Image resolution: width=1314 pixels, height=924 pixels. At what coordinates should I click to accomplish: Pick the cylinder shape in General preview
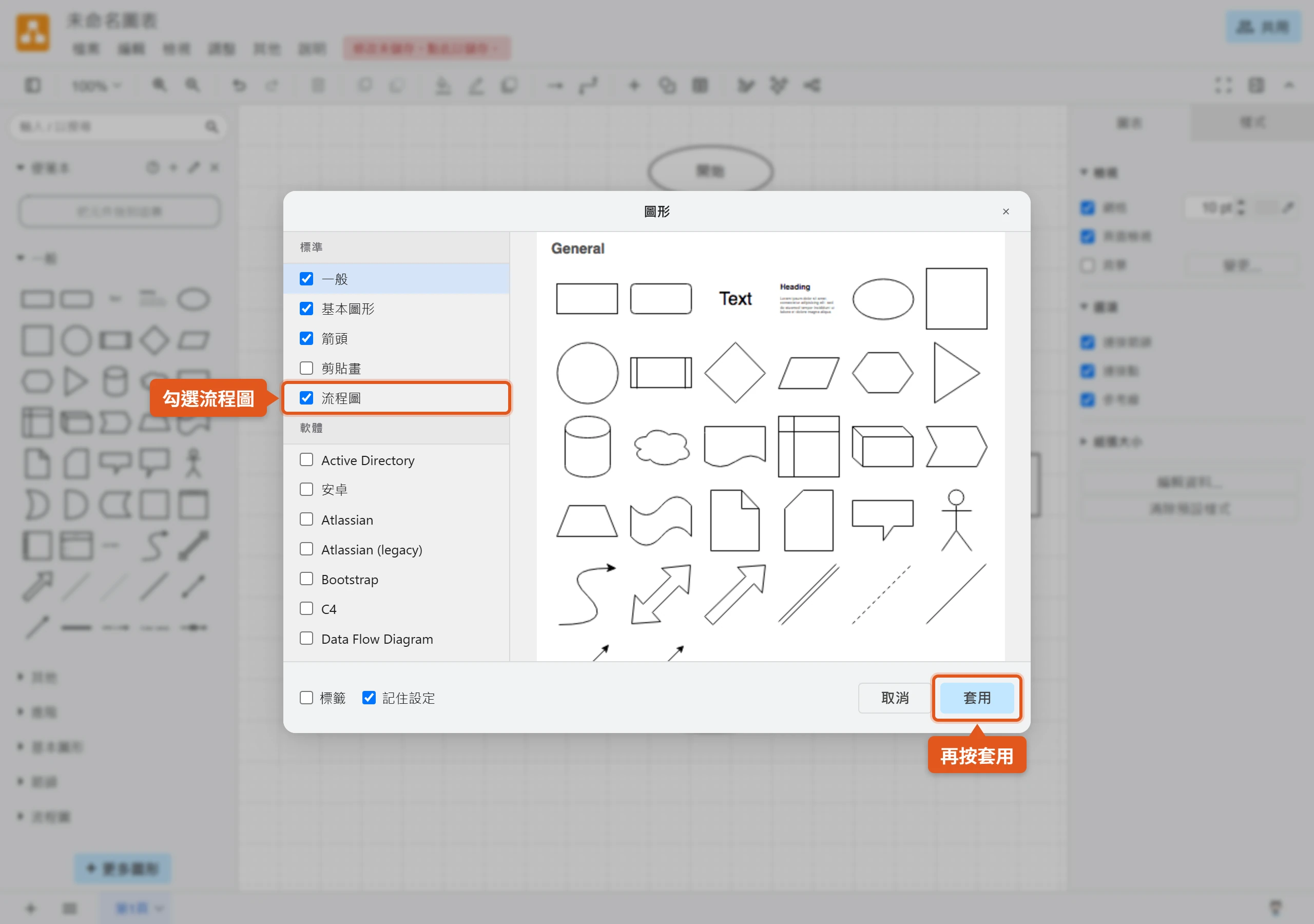(587, 447)
